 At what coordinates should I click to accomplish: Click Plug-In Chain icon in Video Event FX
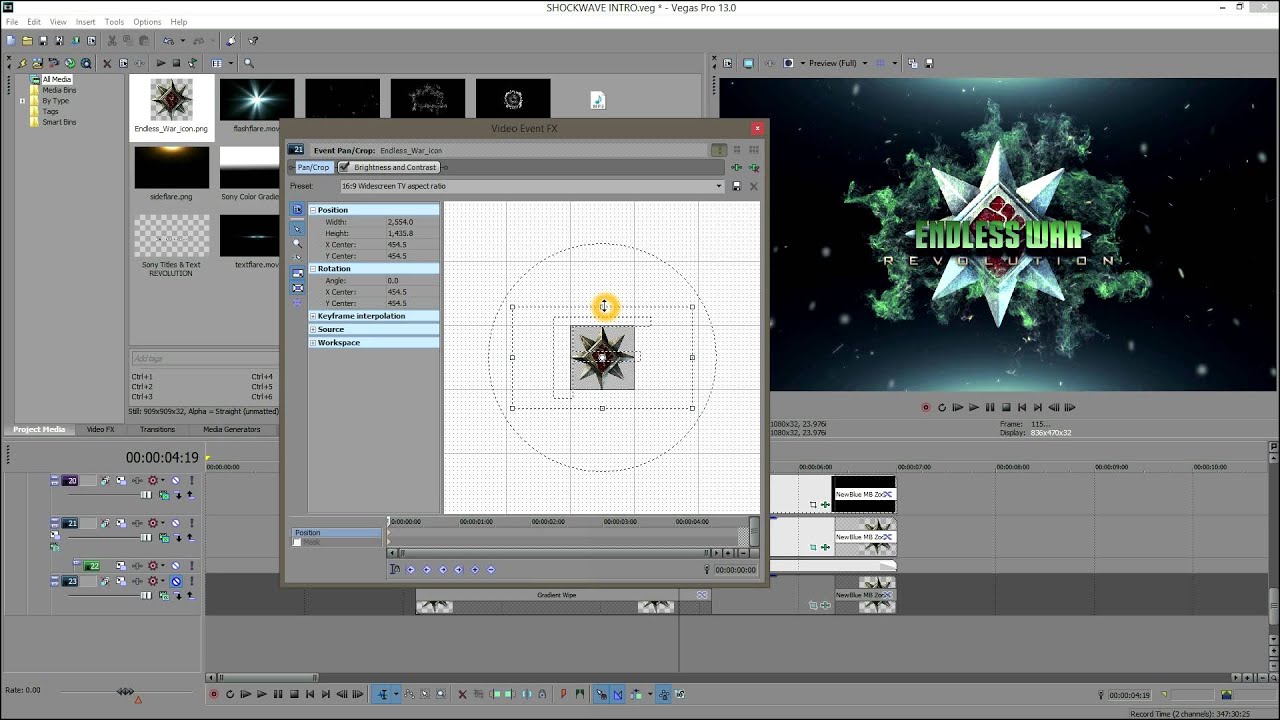(736, 167)
